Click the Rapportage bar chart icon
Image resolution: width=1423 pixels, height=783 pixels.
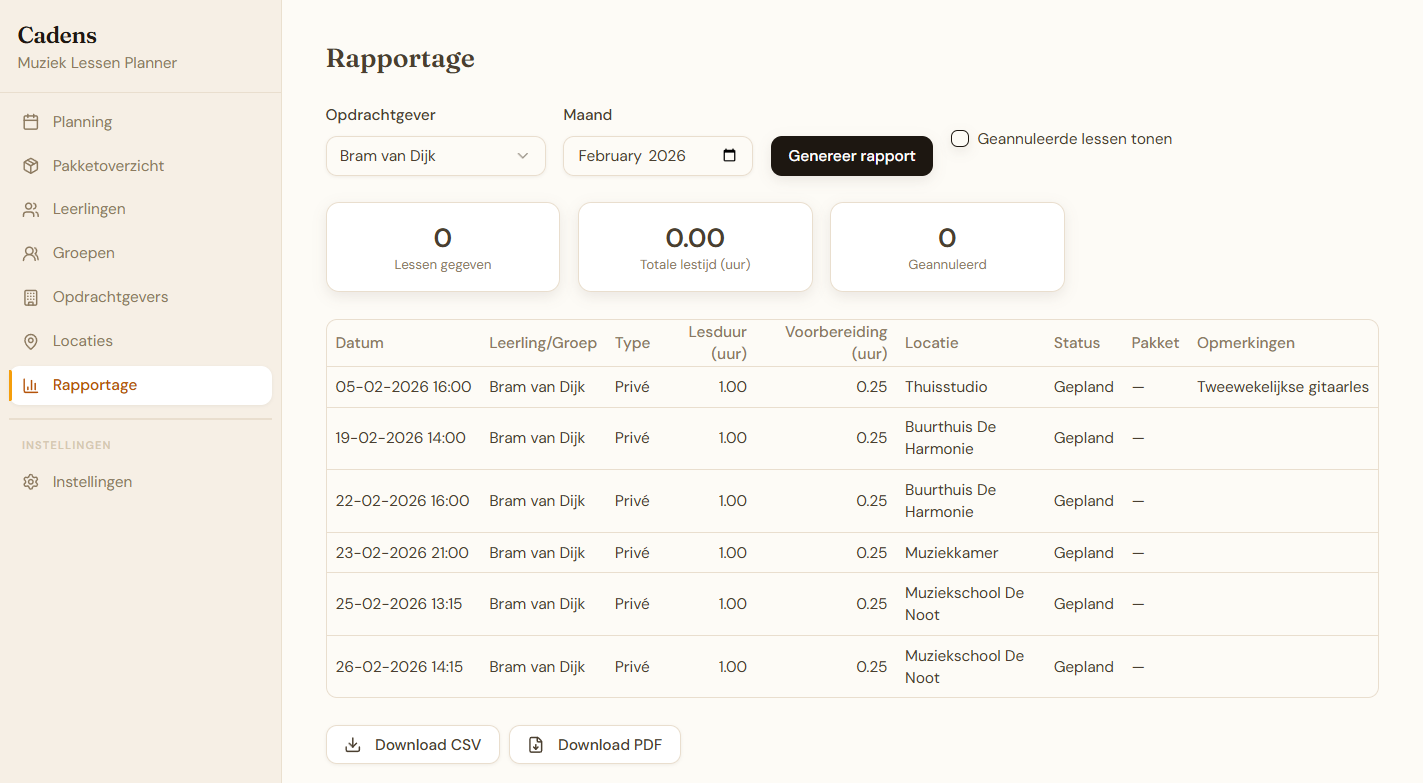tap(31, 384)
